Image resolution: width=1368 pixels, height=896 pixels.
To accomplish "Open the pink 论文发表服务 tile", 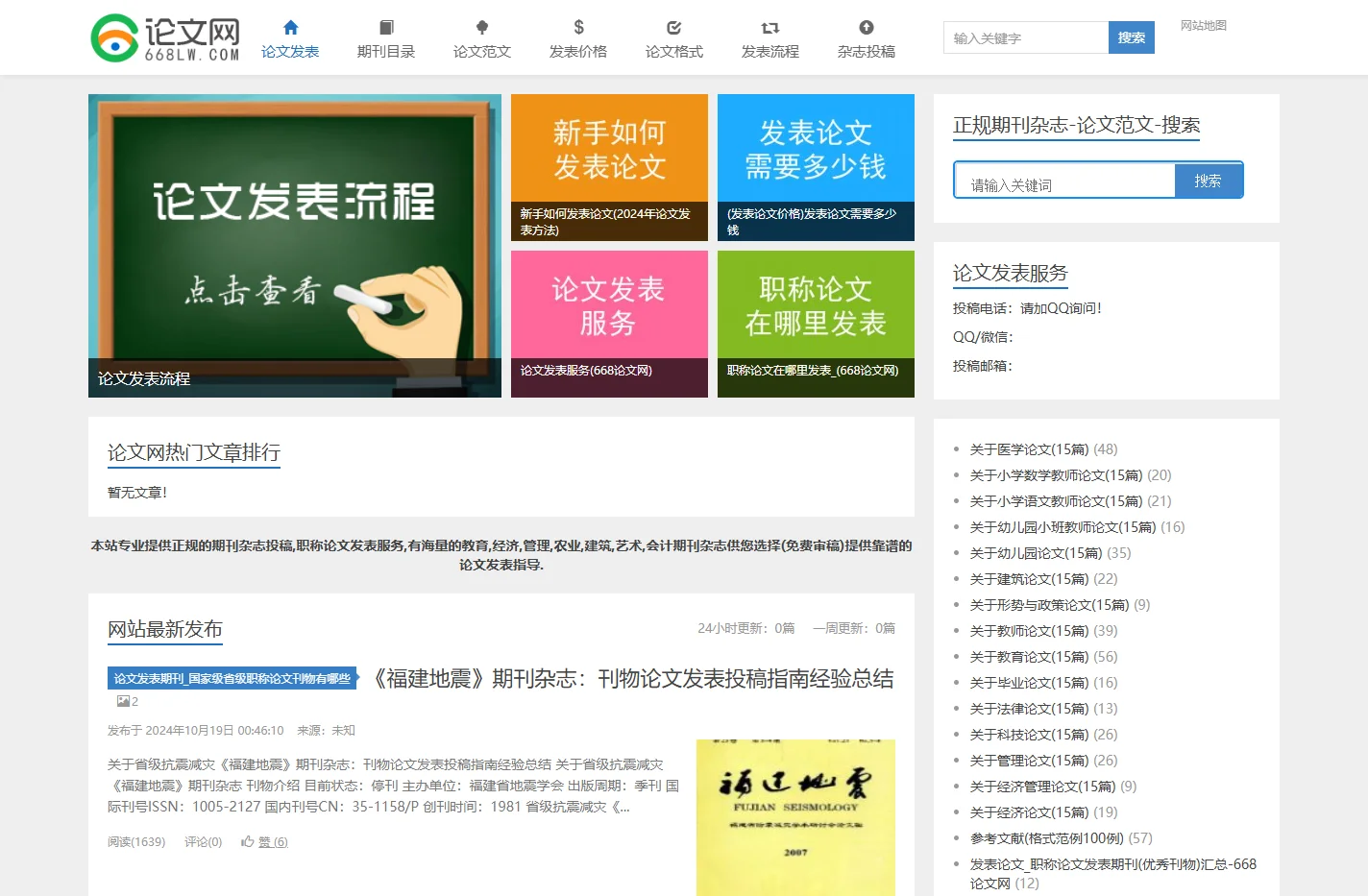I will tap(609, 324).
